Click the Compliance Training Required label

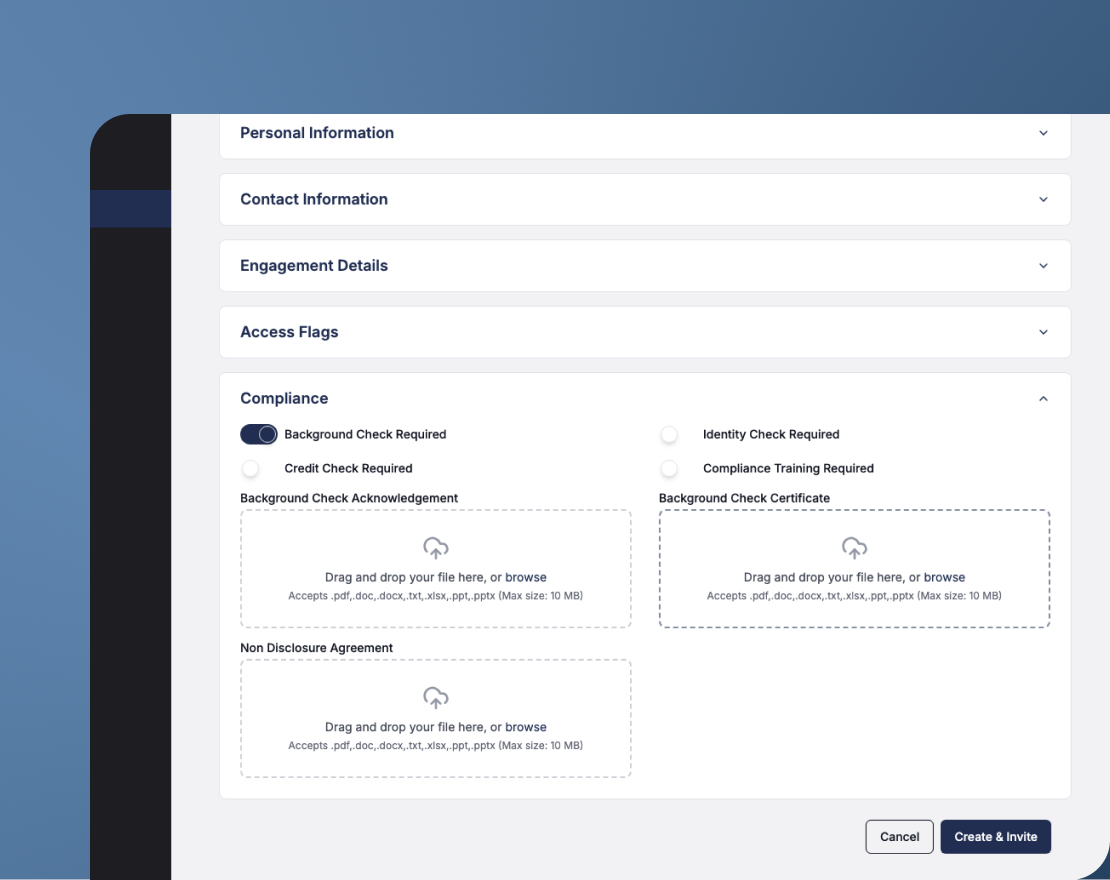[788, 469]
